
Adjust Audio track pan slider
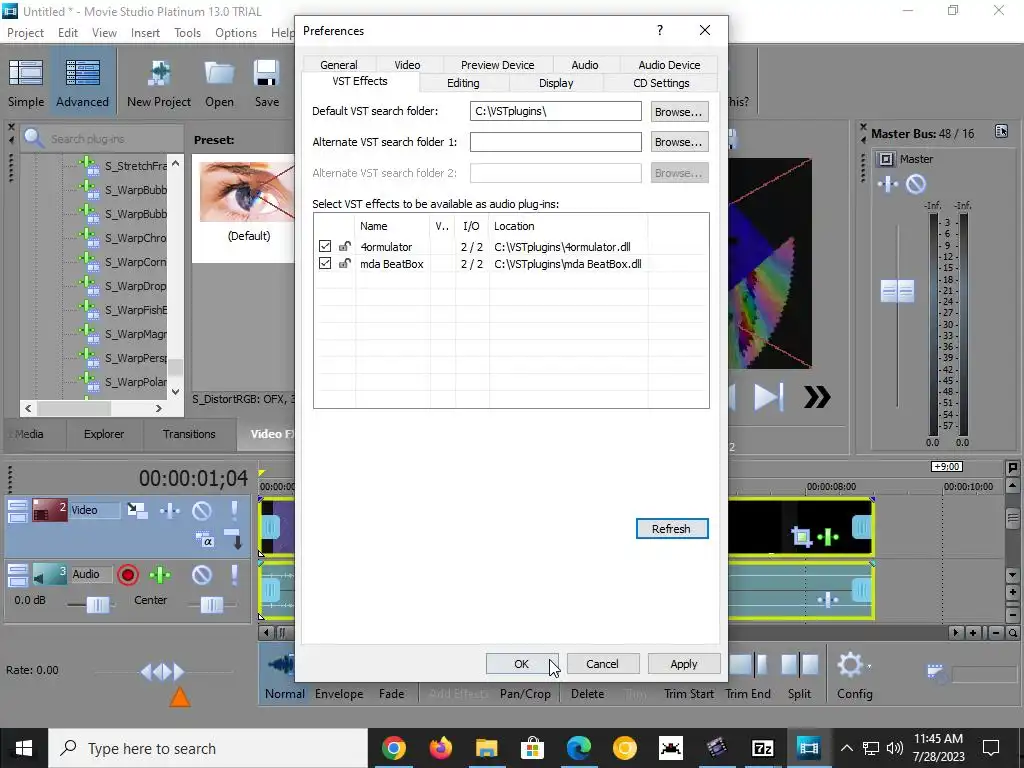[212, 605]
